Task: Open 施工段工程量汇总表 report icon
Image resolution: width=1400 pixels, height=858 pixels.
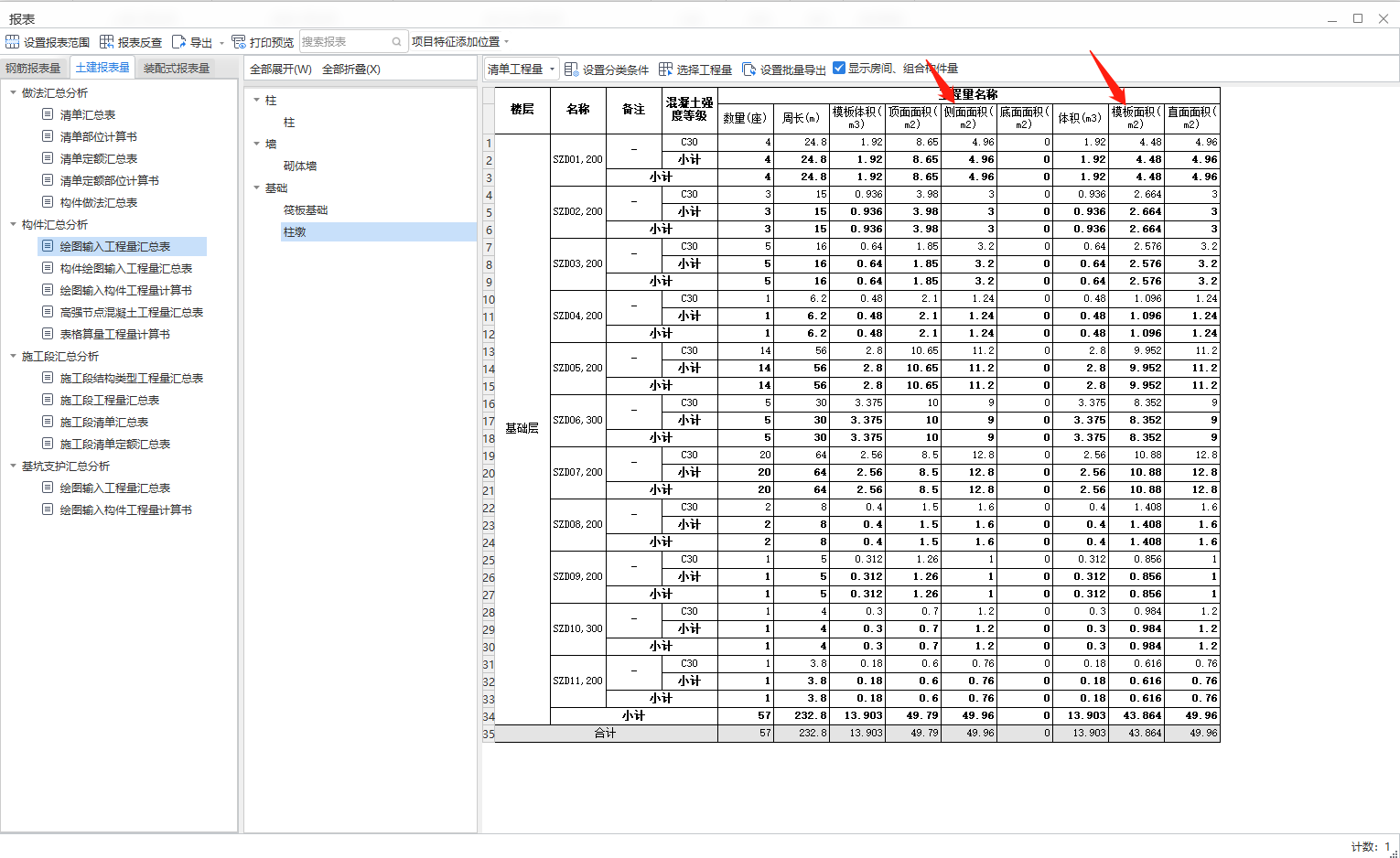Action: (x=48, y=400)
